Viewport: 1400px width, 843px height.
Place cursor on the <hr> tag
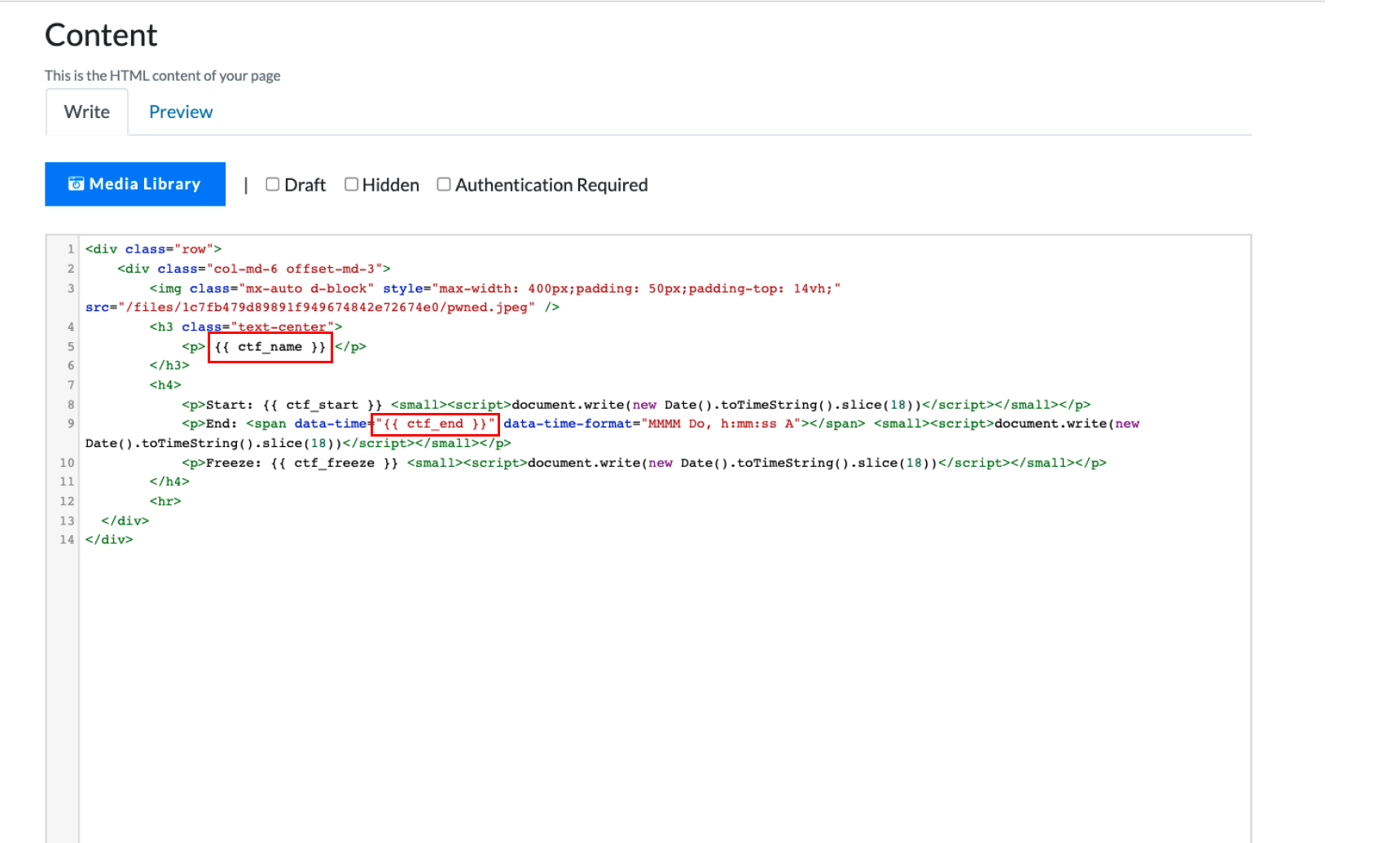pos(165,502)
